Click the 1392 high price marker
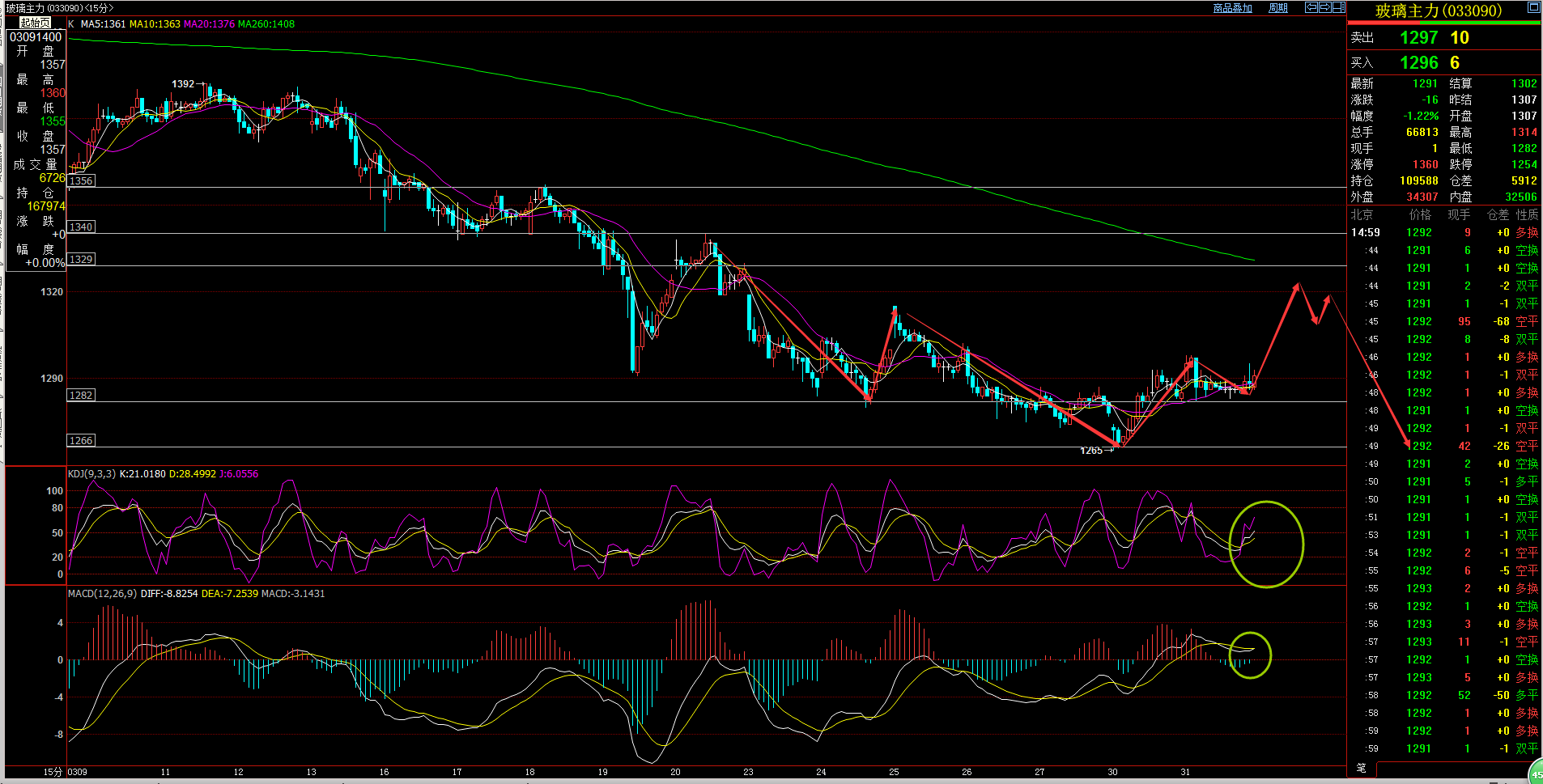 [183, 84]
